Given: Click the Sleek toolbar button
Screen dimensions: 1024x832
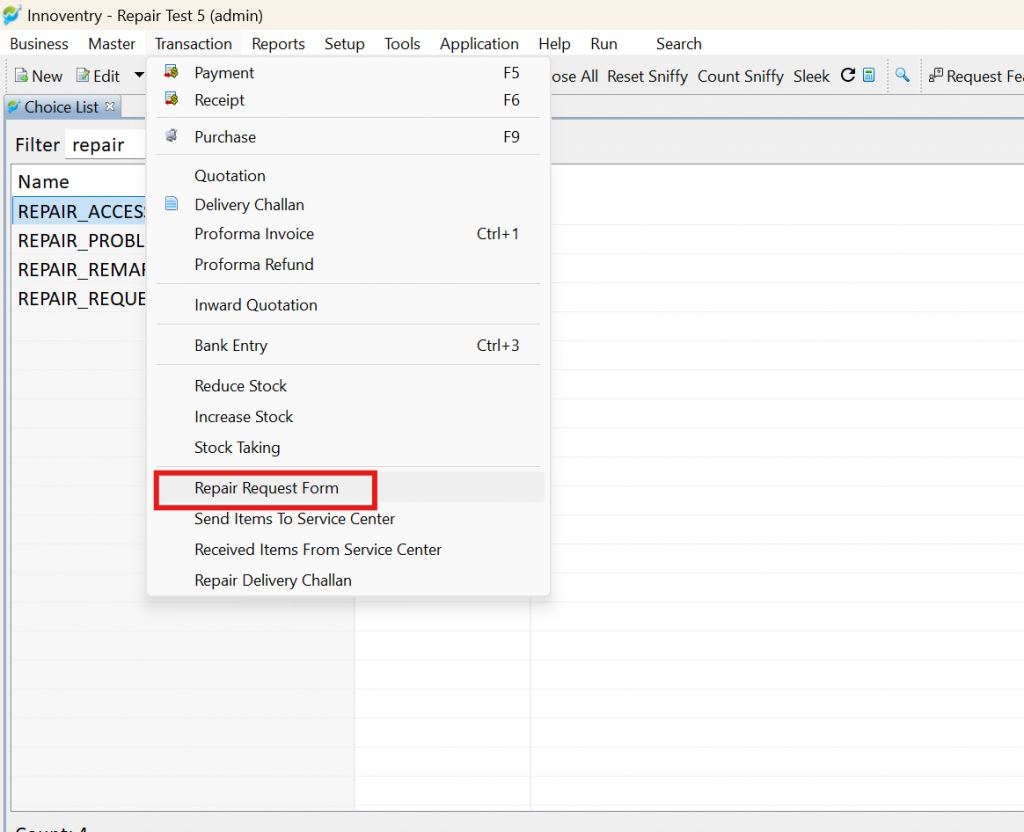Looking at the screenshot, I should click(811, 76).
